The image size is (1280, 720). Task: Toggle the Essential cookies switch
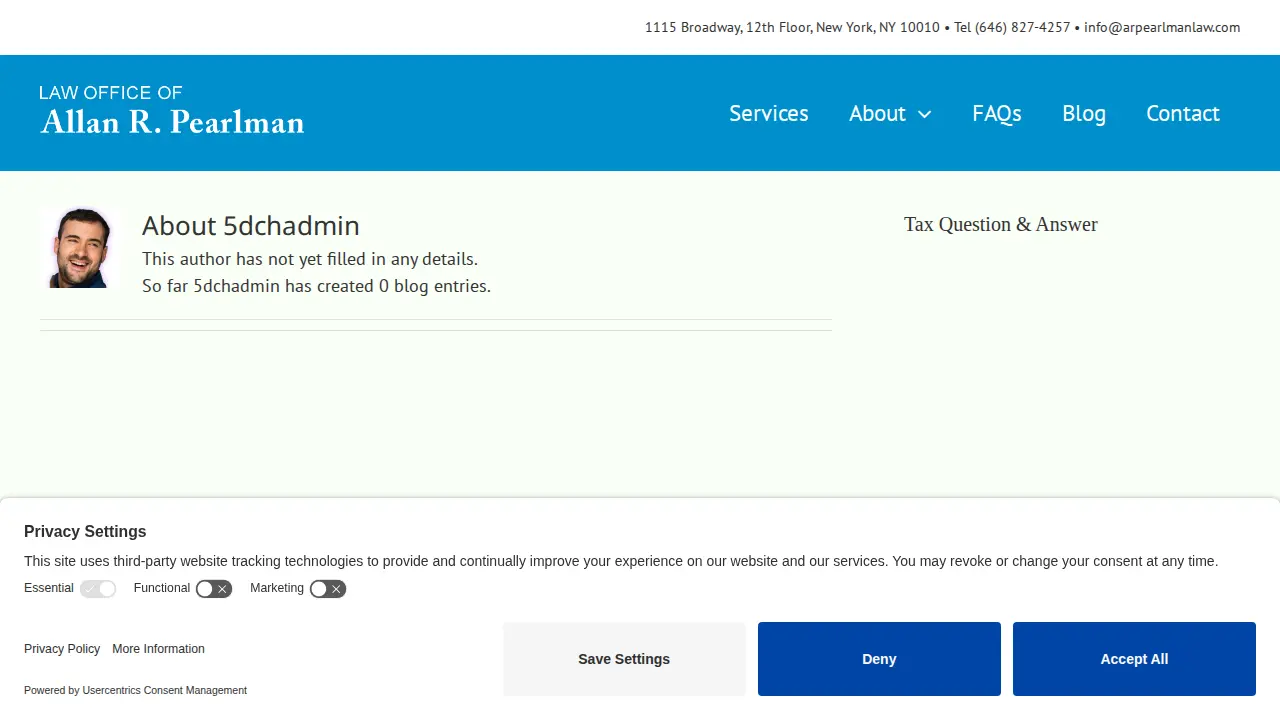click(x=98, y=589)
